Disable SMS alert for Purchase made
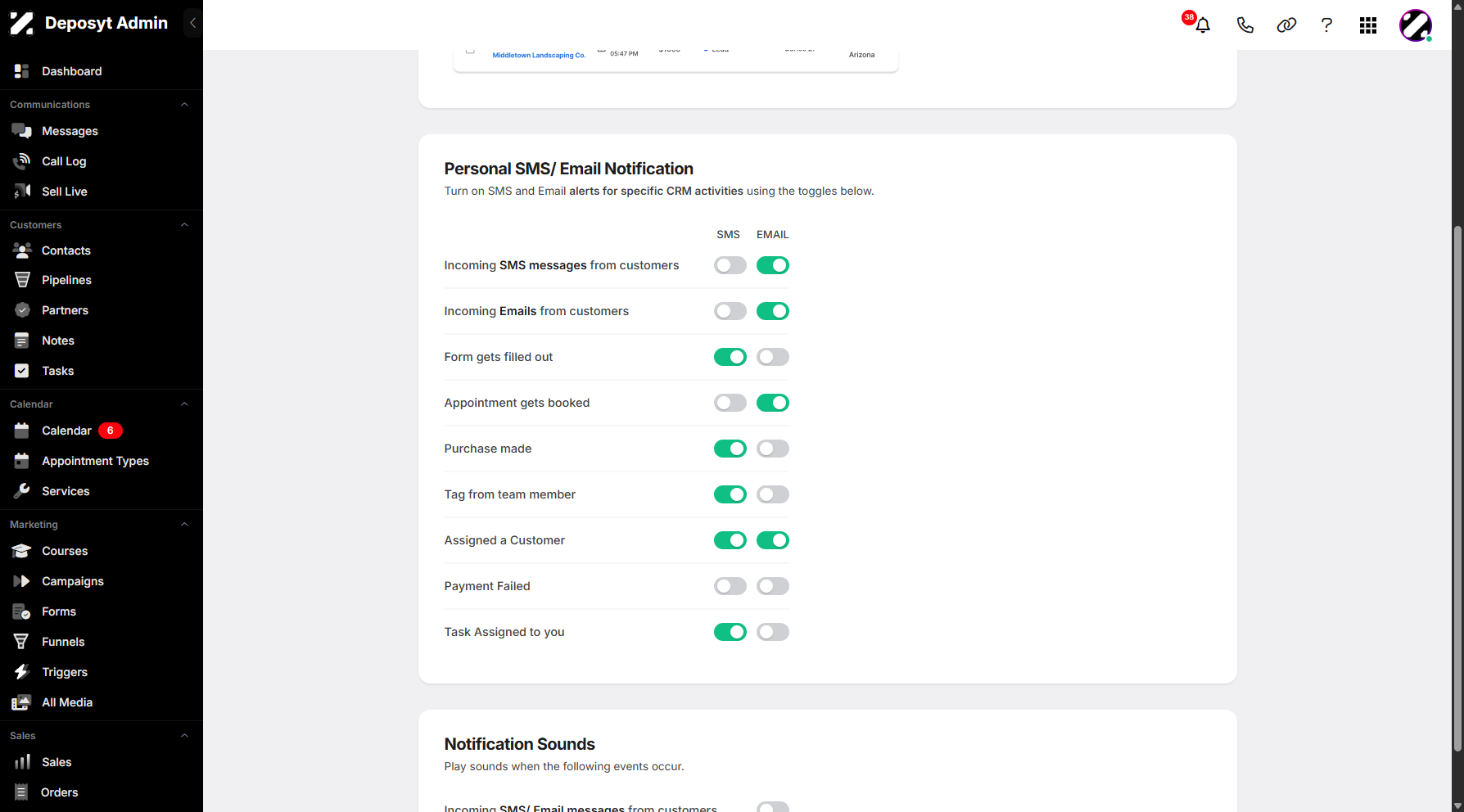This screenshot has width=1464, height=812. point(730,449)
